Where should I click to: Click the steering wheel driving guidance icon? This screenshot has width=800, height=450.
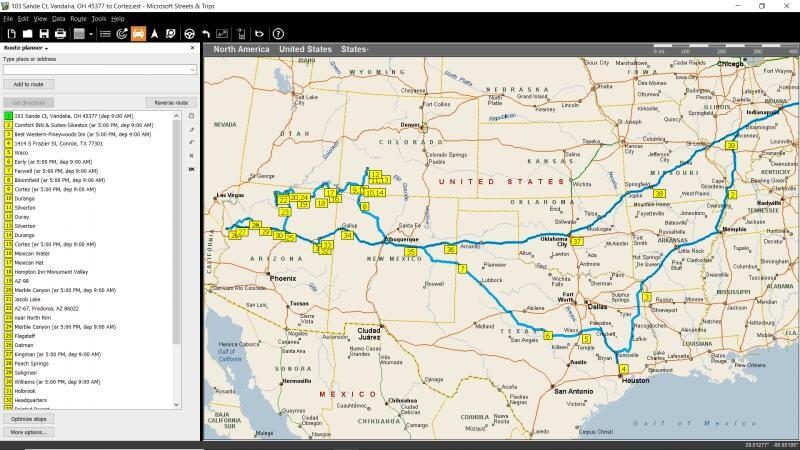click(x=189, y=34)
